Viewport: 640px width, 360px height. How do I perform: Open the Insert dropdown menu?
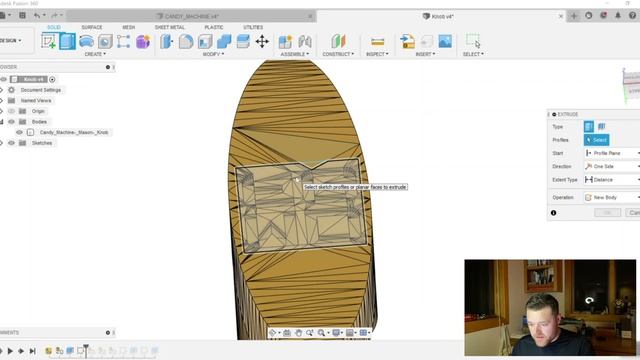coord(425,54)
